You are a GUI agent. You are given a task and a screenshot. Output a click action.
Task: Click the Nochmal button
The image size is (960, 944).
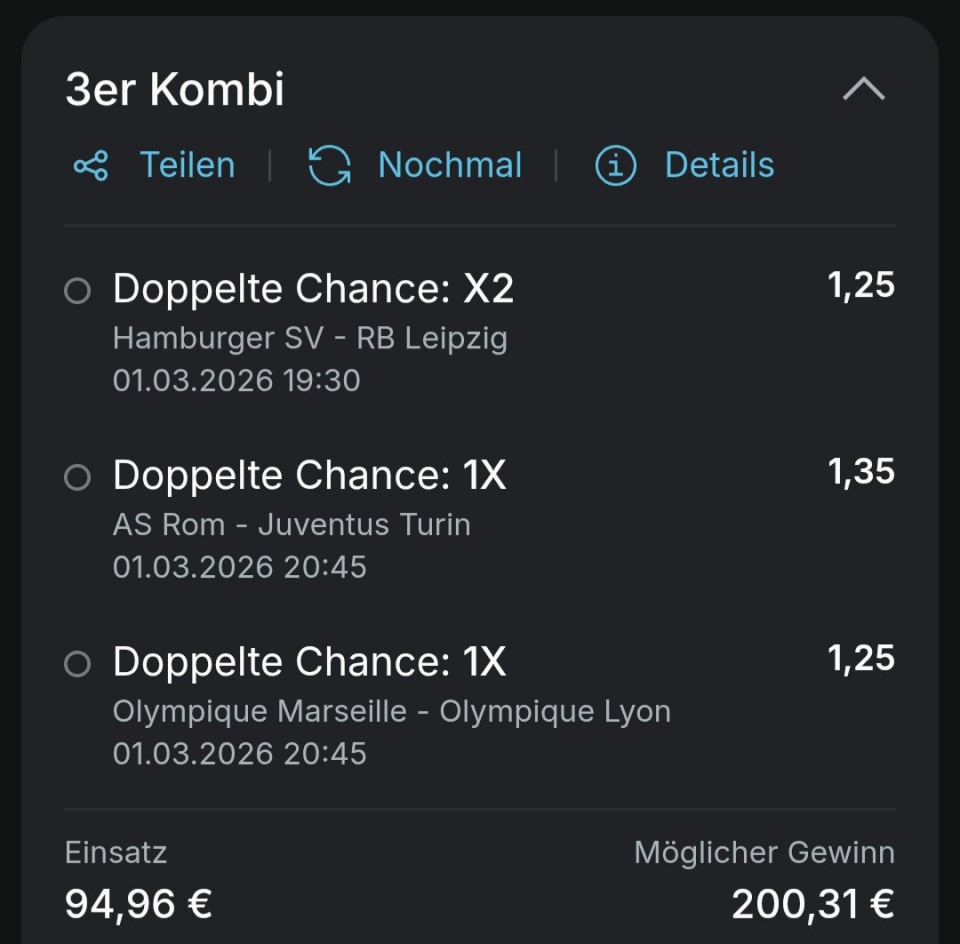[449, 165]
